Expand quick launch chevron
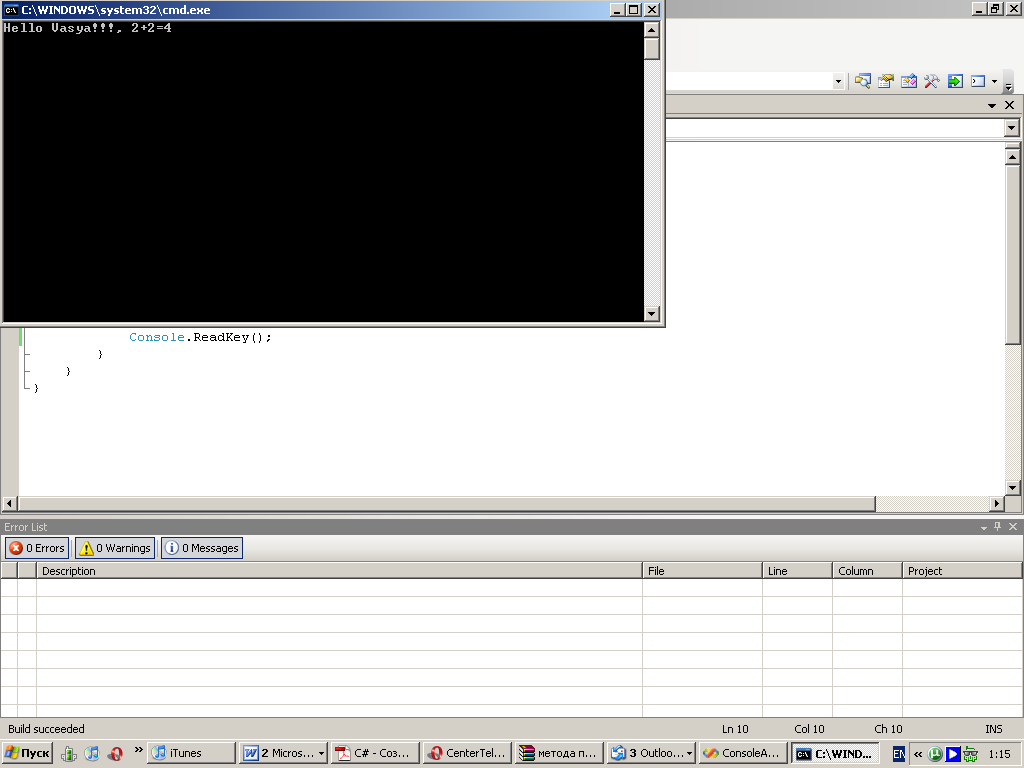1024x768 pixels. pyautogui.click(x=138, y=749)
